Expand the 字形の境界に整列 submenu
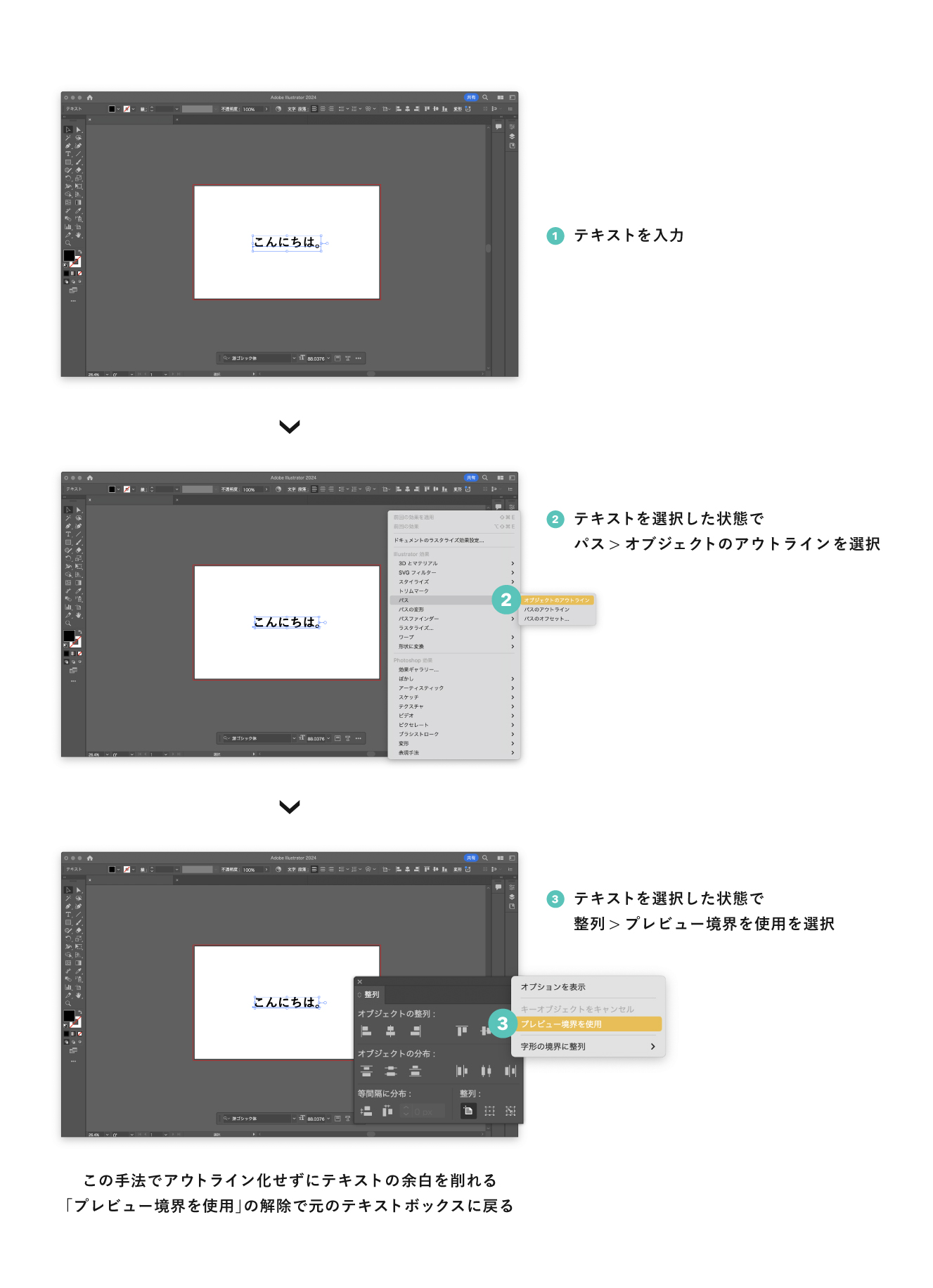Image resolution: width=933 pixels, height=1288 pixels. point(652,1047)
